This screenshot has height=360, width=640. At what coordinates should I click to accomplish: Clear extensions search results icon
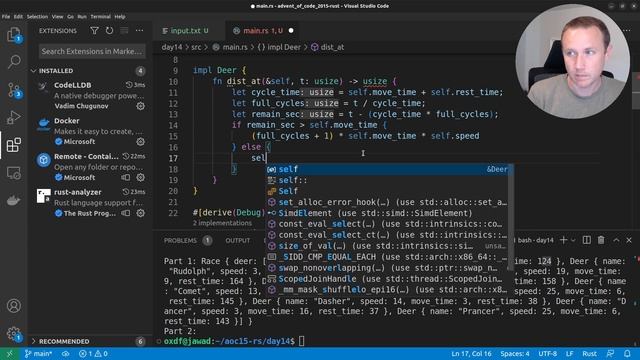(124, 31)
